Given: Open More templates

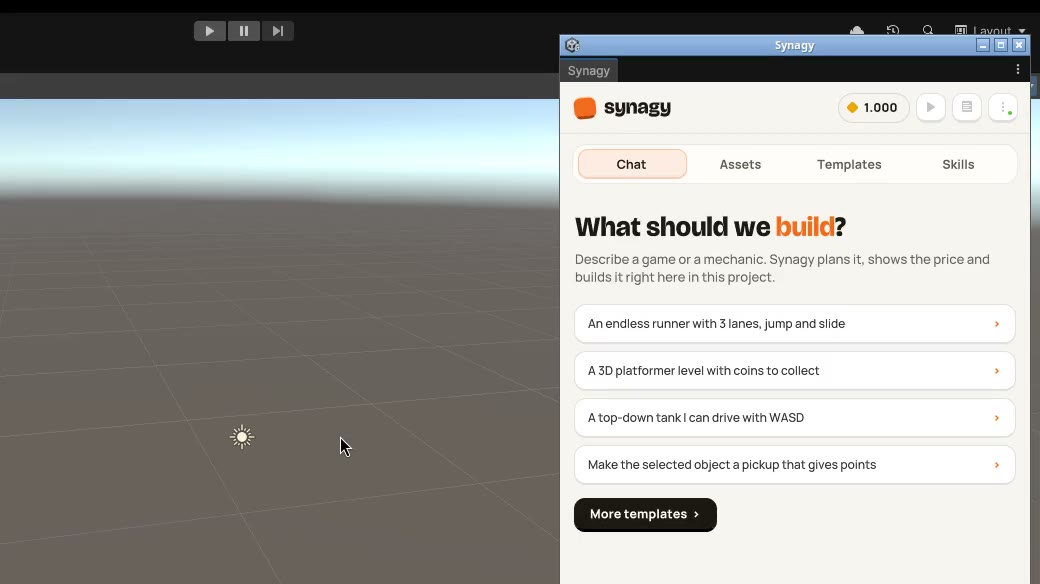Looking at the screenshot, I should coord(645,514).
